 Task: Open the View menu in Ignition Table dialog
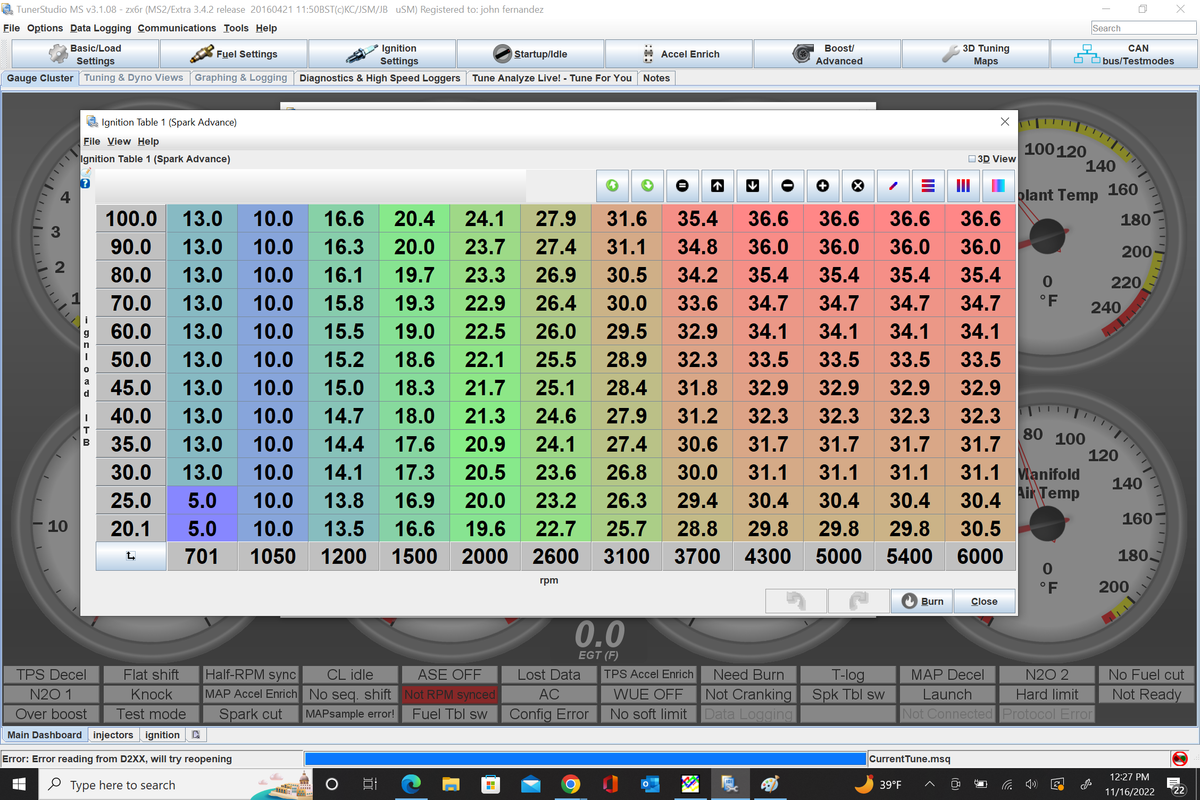click(119, 142)
